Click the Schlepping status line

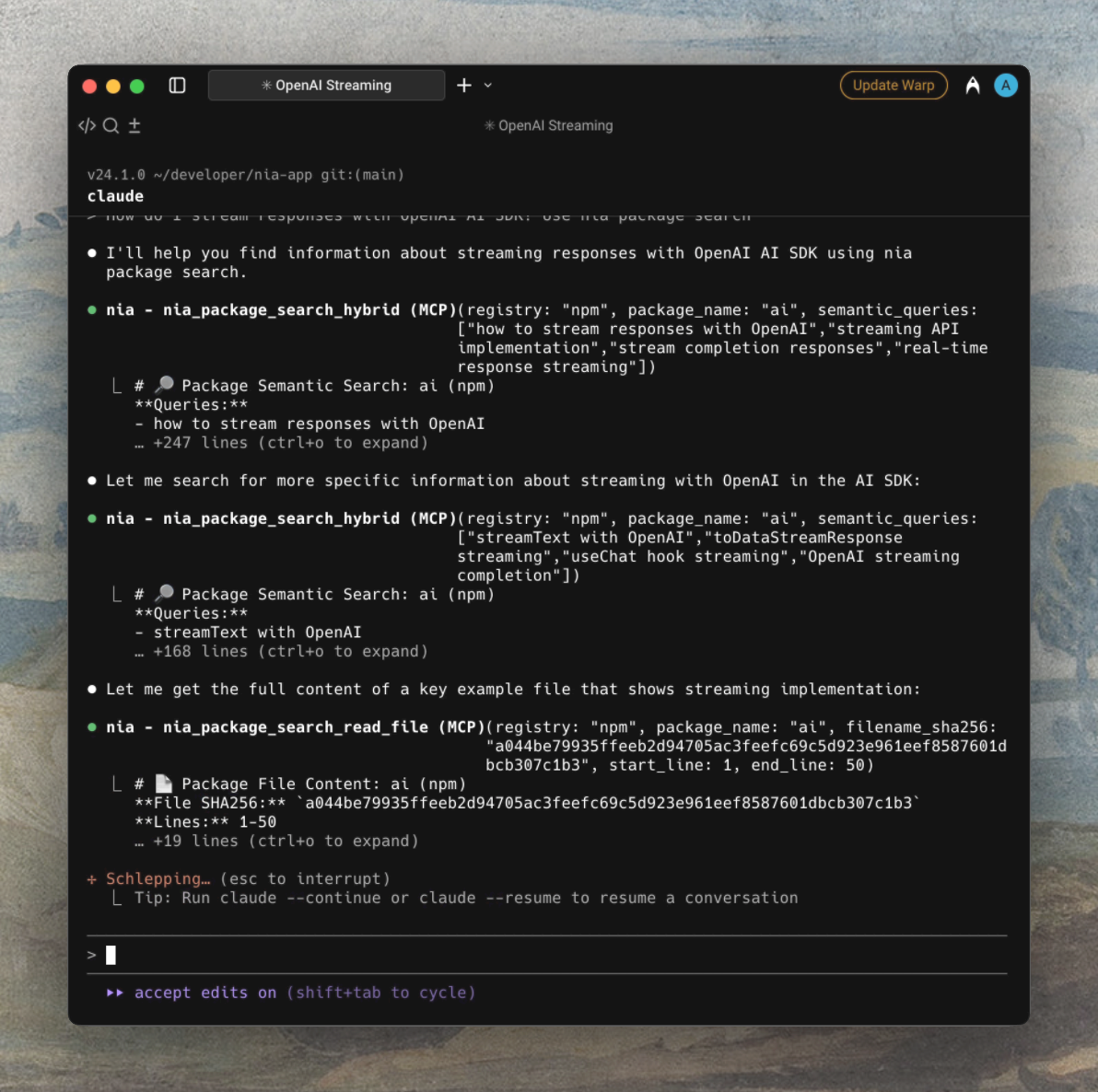click(x=239, y=878)
